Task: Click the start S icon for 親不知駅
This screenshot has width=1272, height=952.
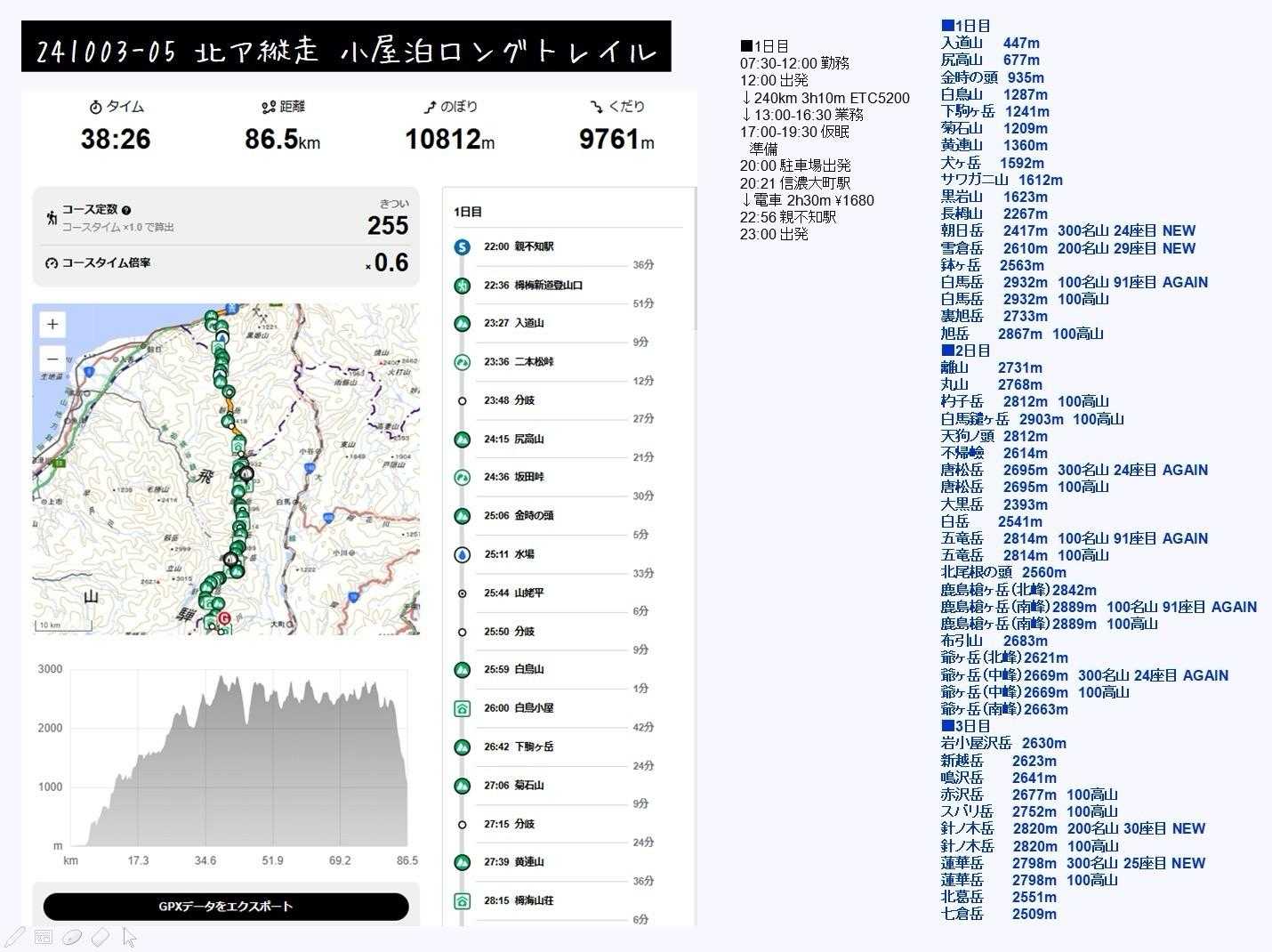Action: tap(462, 246)
